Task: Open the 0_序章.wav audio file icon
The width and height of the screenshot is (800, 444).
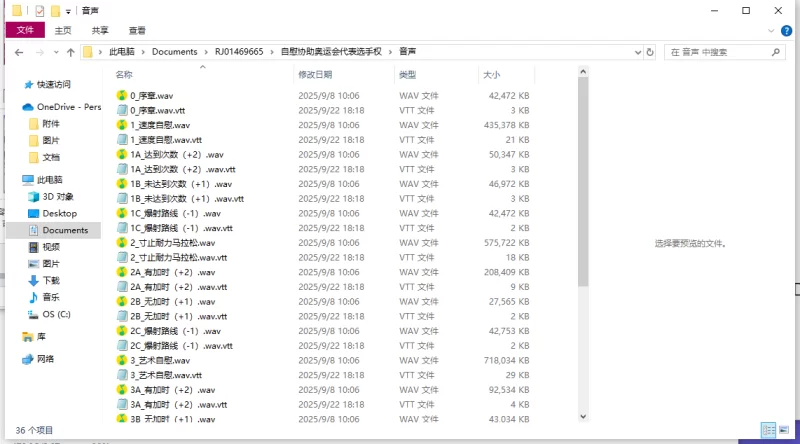Action: click(122, 96)
